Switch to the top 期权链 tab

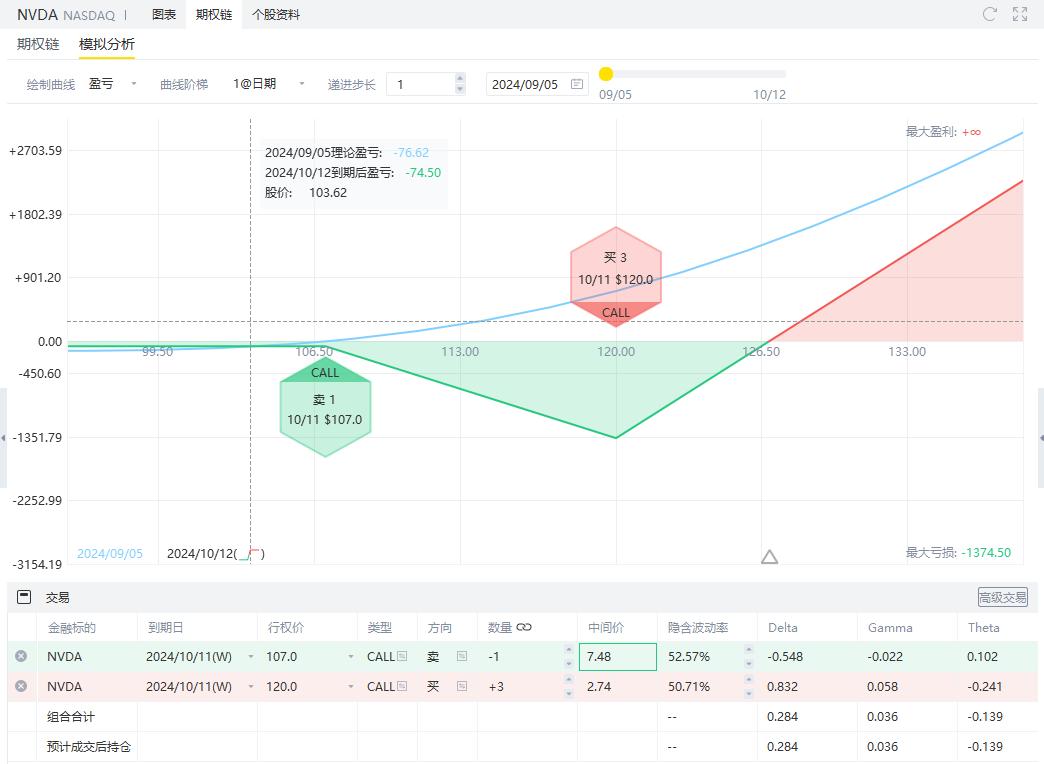[214, 15]
